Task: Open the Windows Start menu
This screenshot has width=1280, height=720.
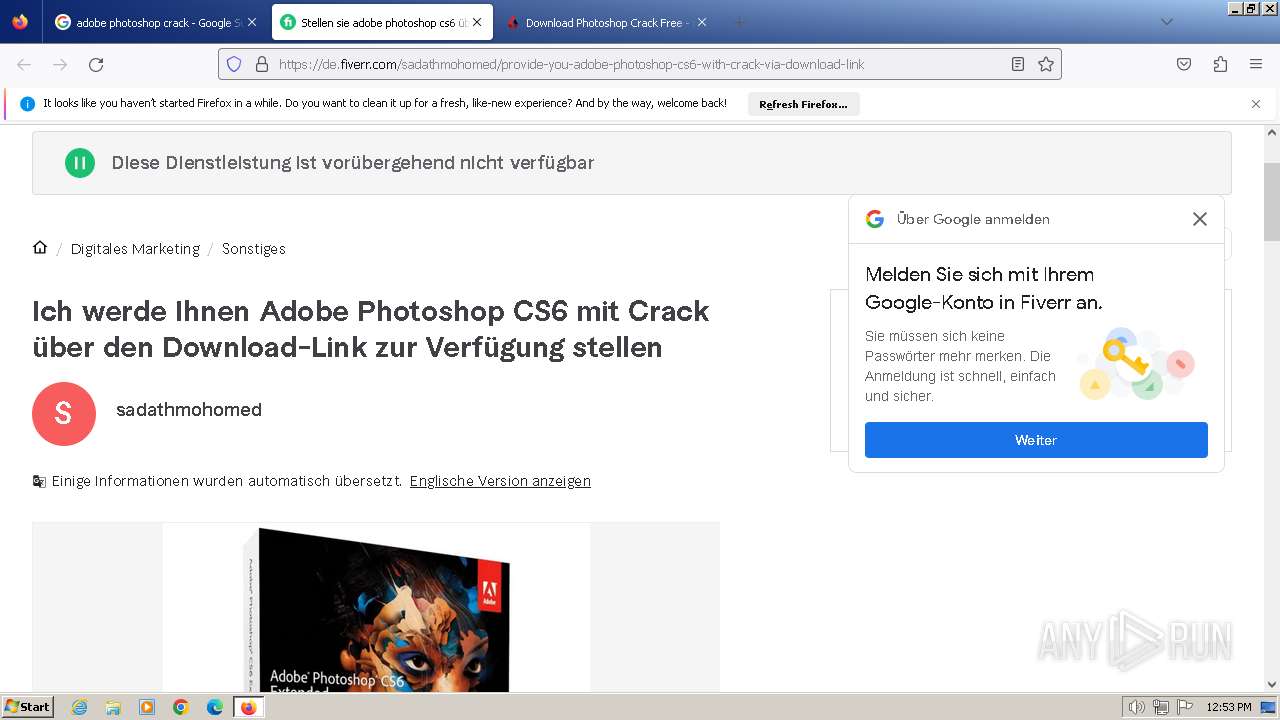Action: 27,707
